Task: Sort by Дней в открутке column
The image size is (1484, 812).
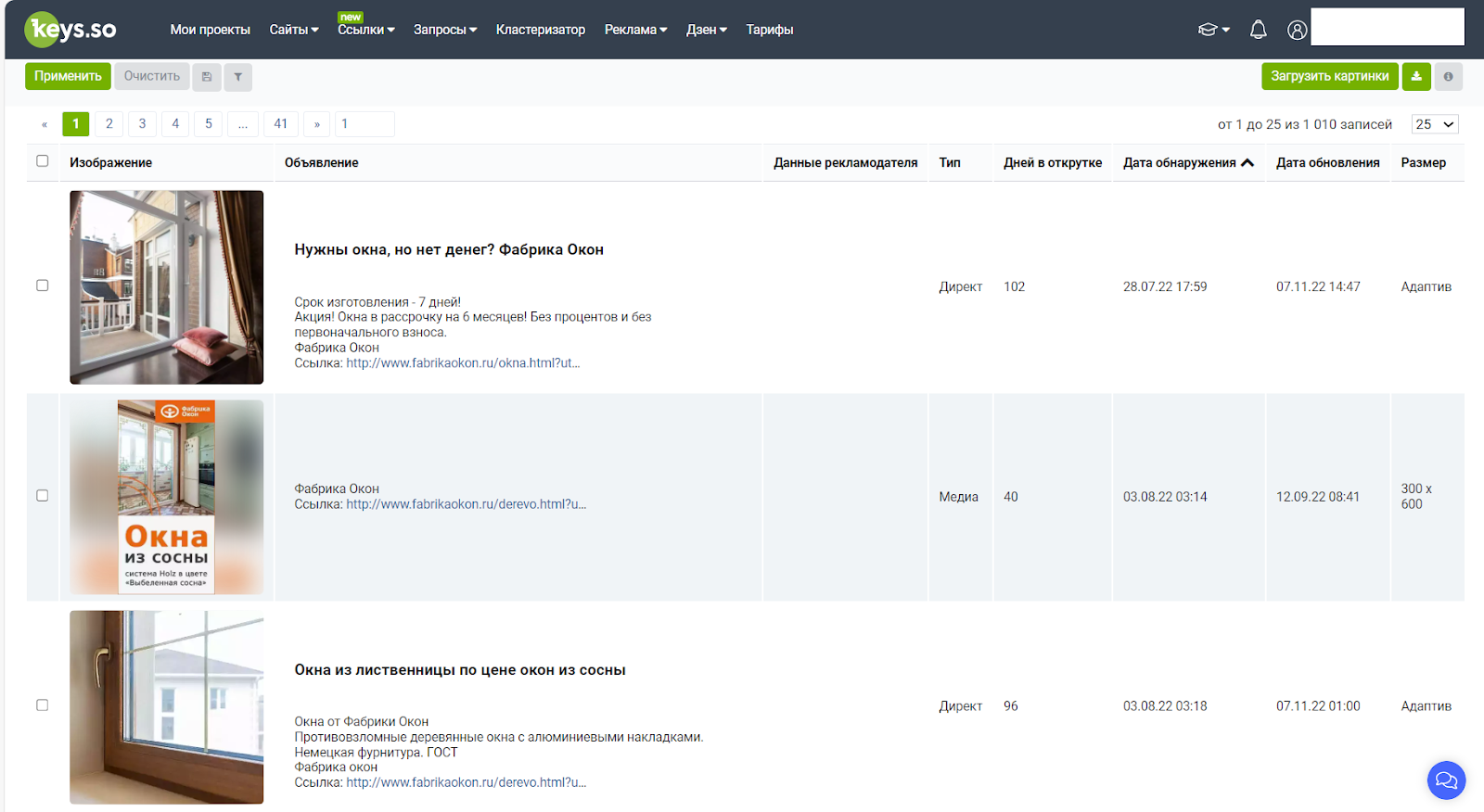Action: coord(1053,163)
